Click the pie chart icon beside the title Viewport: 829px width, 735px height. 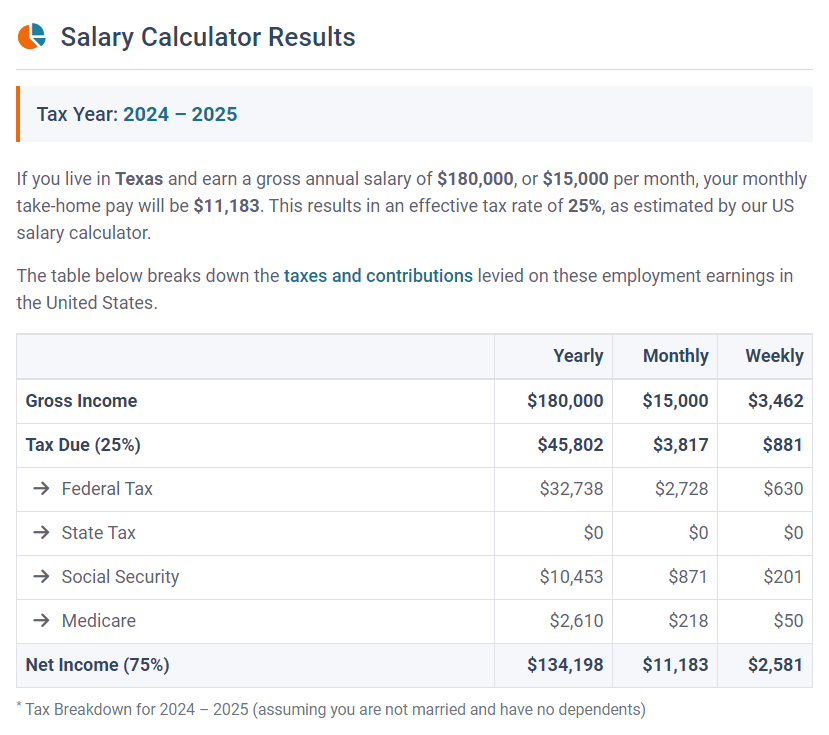[x=32, y=37]
